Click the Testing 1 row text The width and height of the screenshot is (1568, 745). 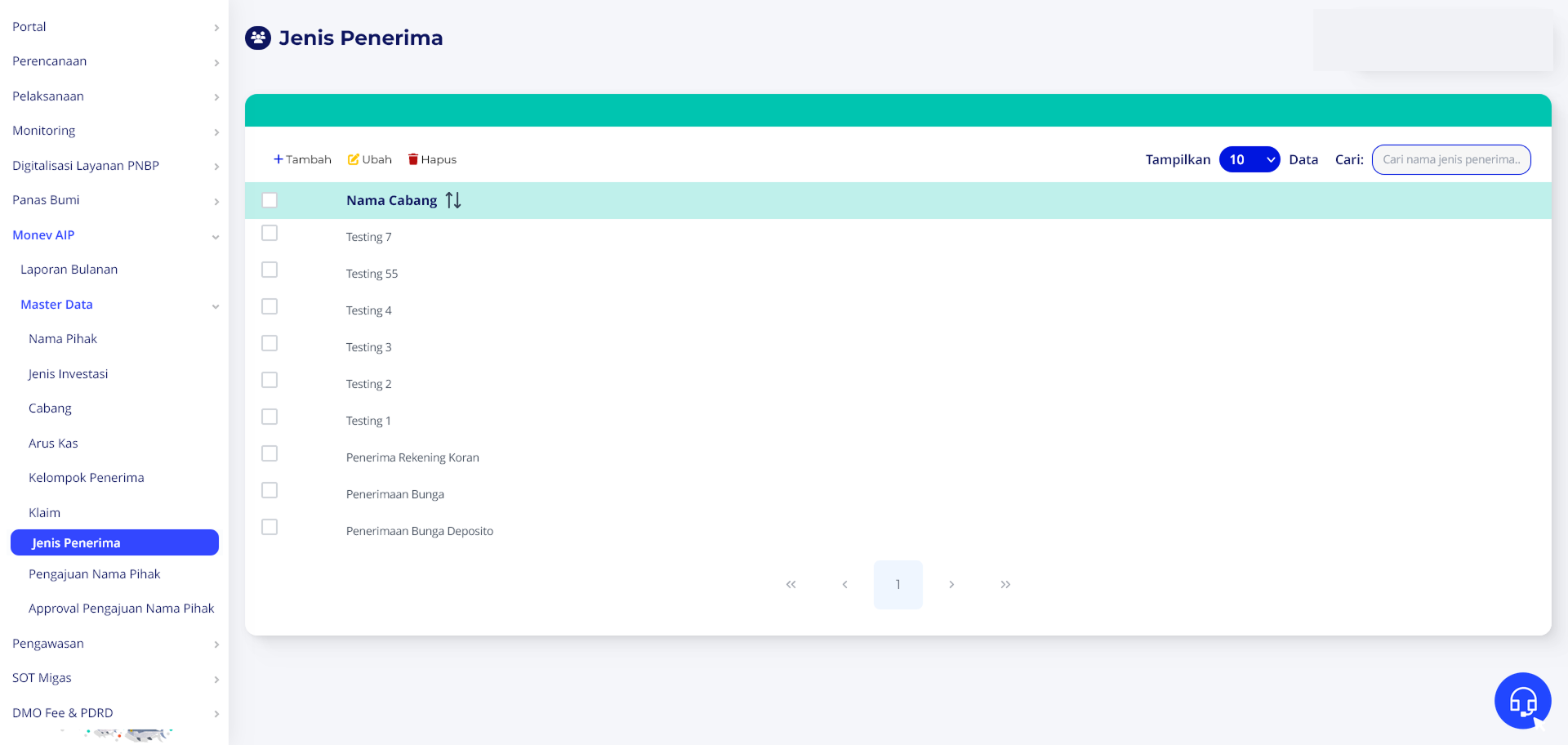368,421
